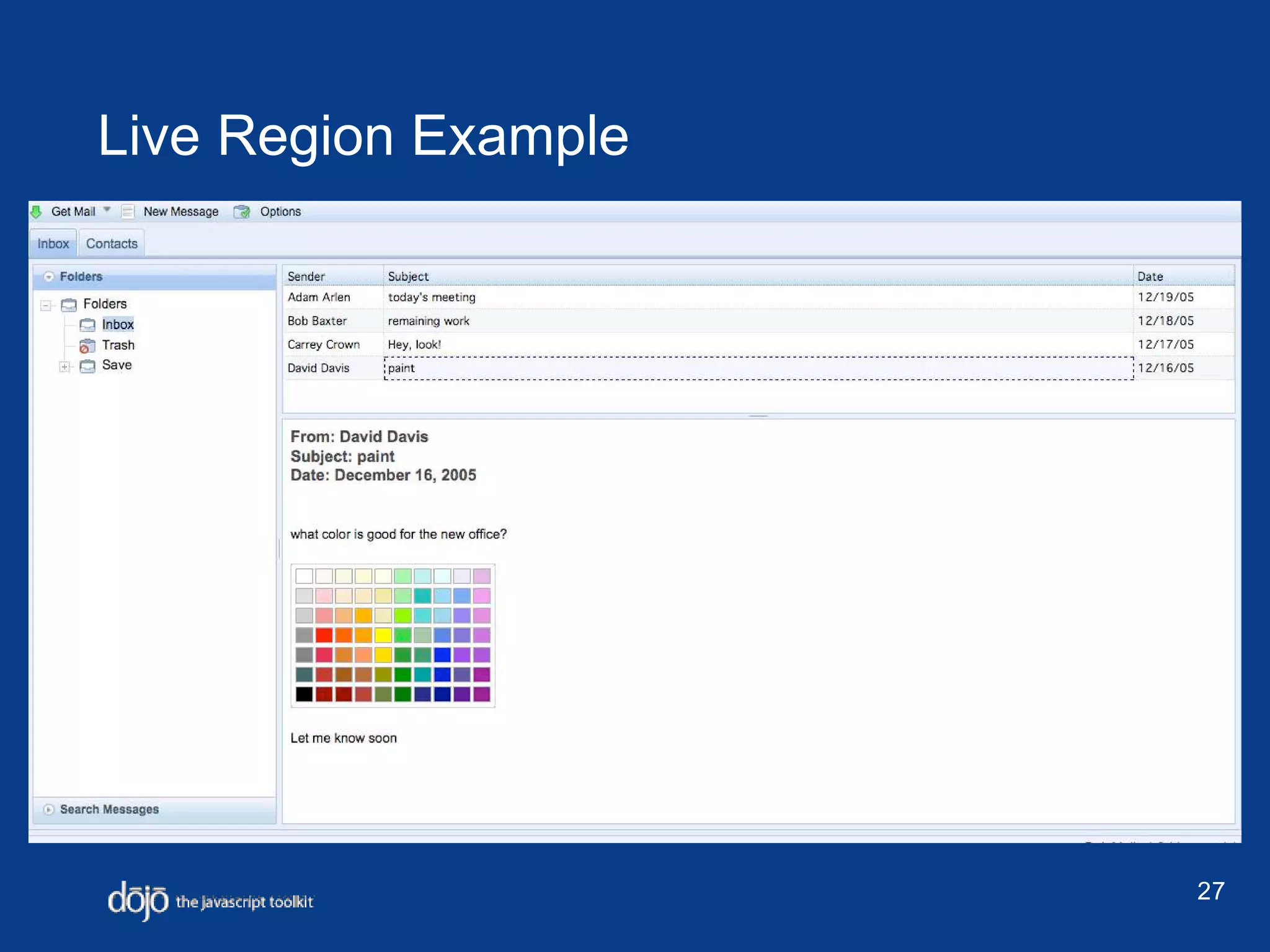Click the New Message page icon

coord(128,212)
